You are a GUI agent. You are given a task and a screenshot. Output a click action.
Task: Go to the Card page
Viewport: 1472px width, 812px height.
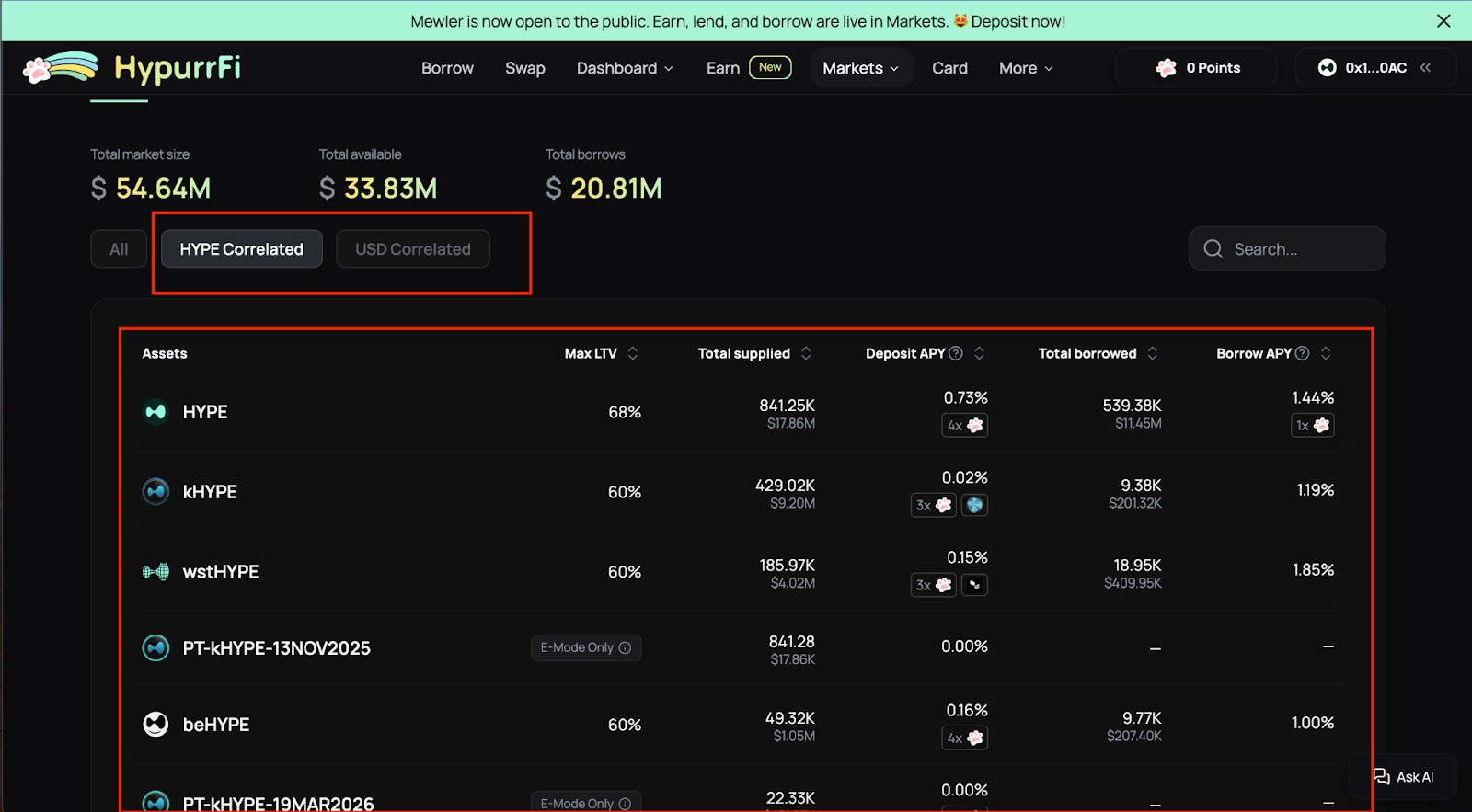click(x=949, y=68)
